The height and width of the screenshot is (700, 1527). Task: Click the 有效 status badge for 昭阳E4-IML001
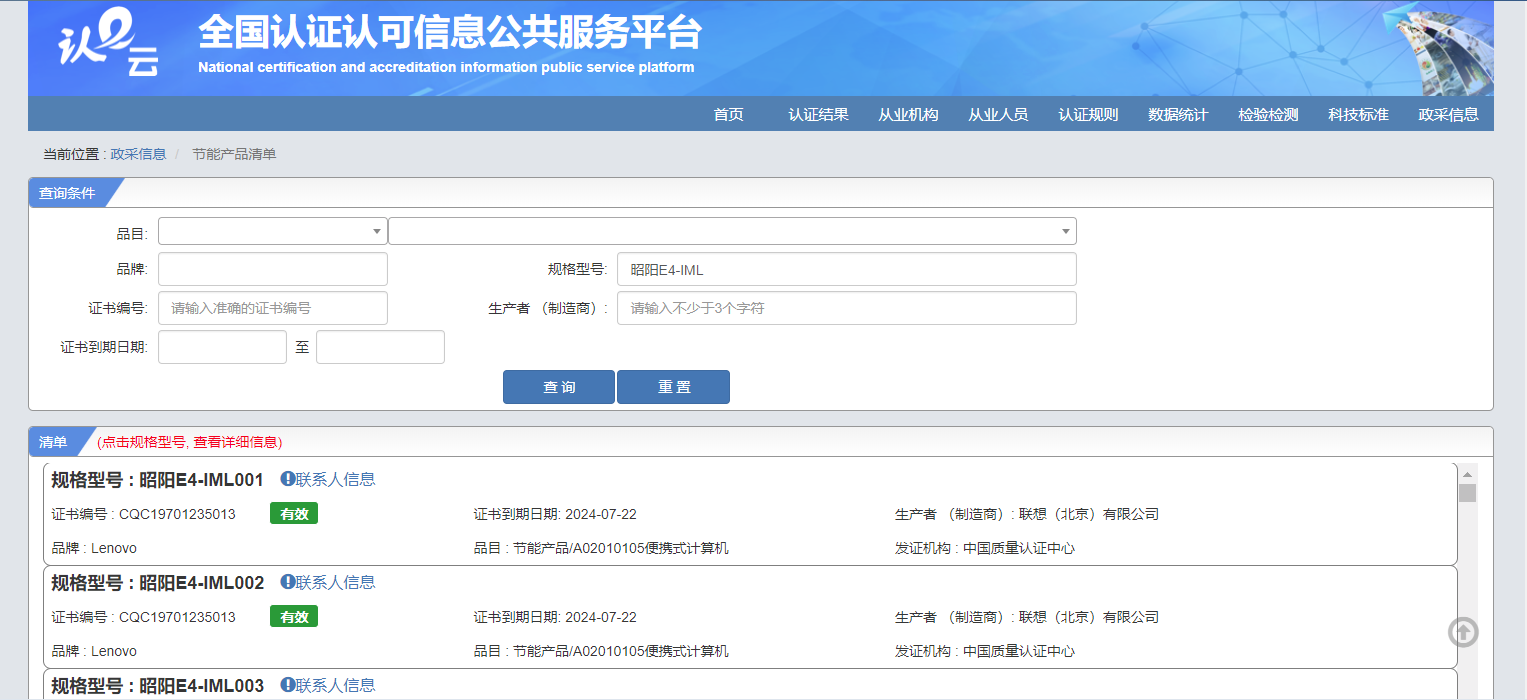coord(294,514)
